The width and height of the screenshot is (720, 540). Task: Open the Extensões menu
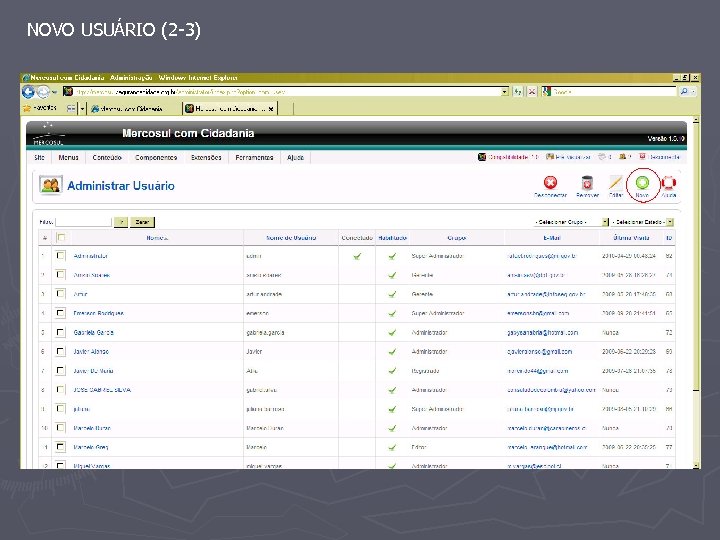coord(206,158)
